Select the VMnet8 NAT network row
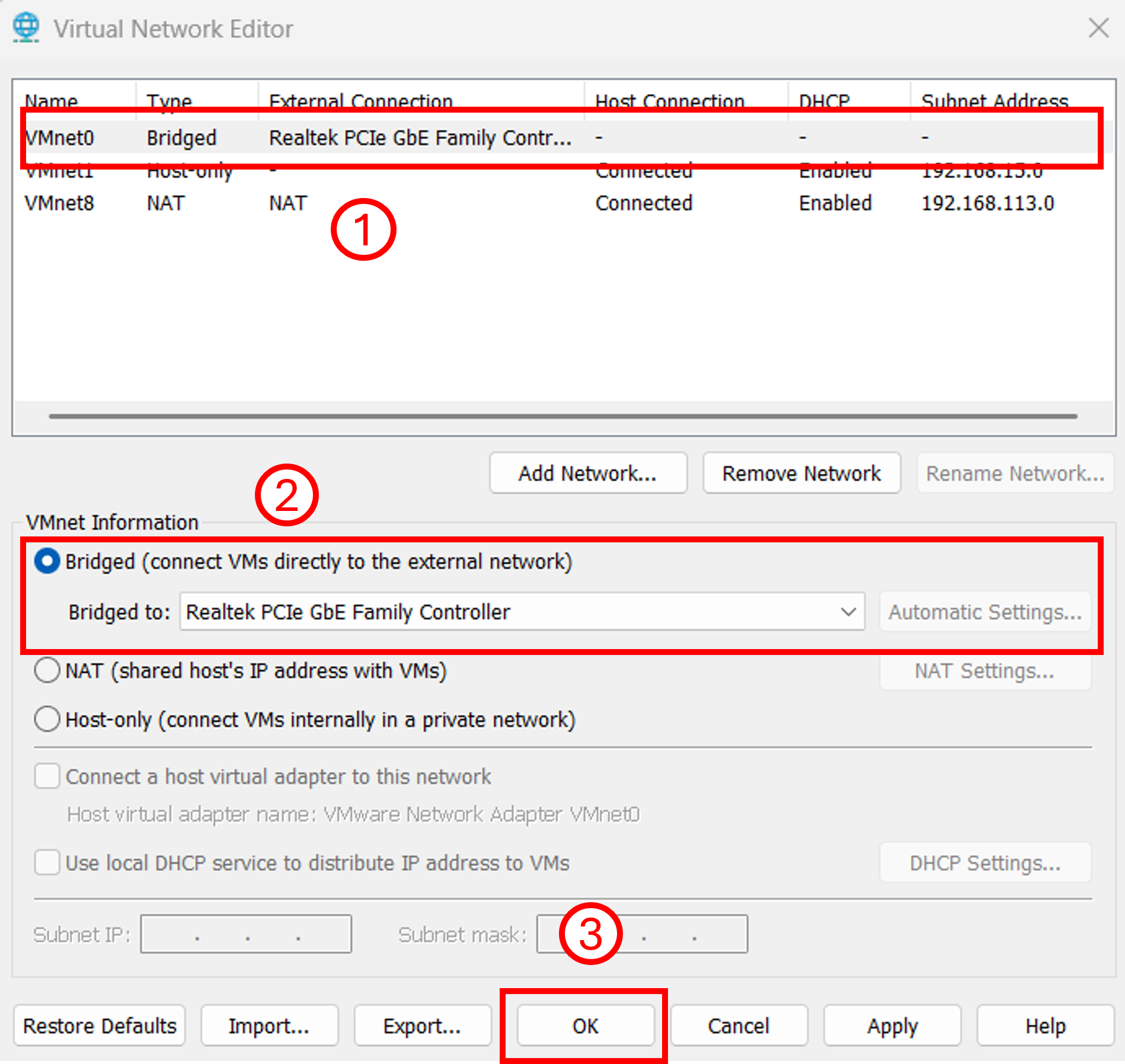The image size is (1125, 1064). coord(563,203)
